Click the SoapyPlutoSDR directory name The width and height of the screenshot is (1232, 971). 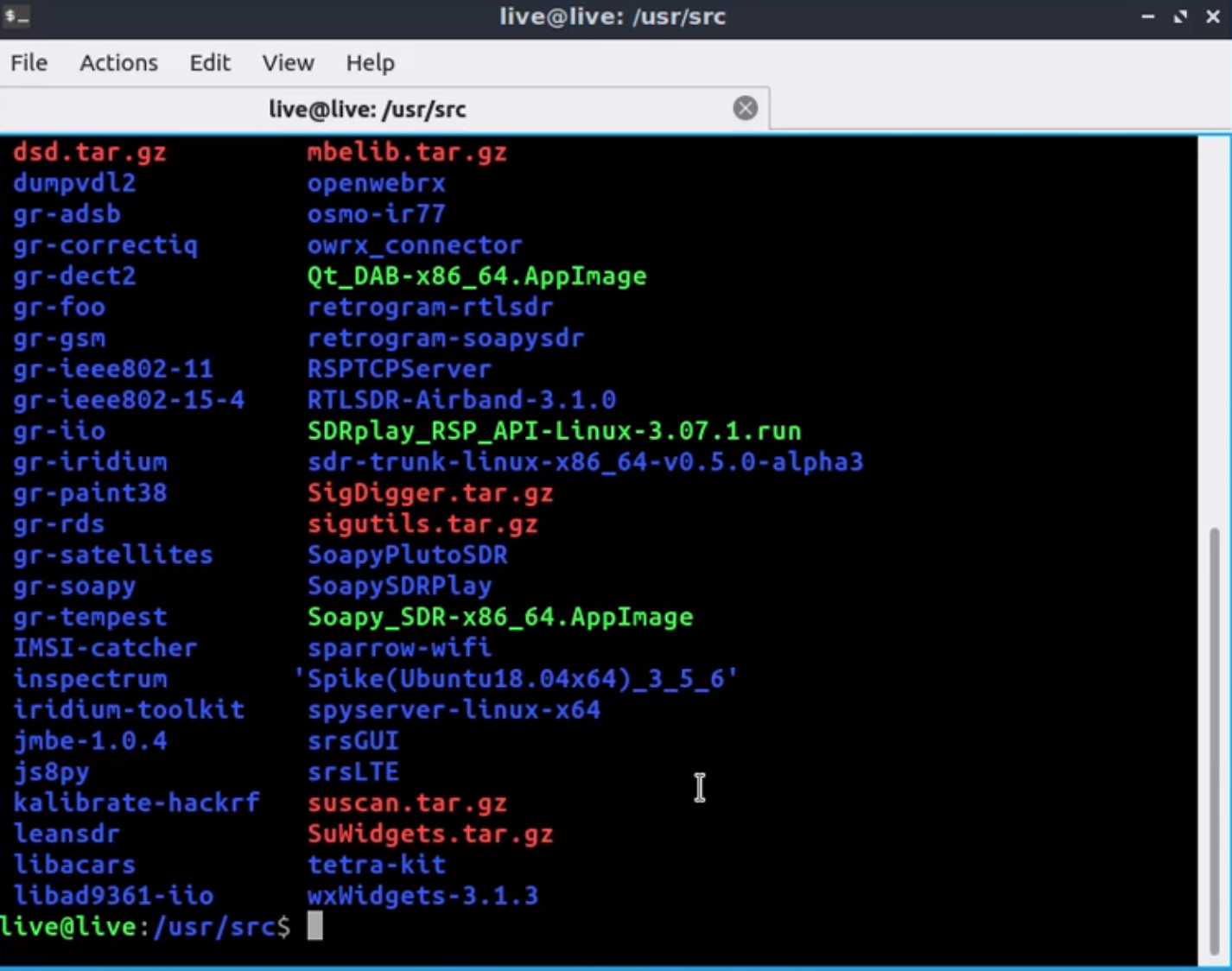(x=407, y=555)
